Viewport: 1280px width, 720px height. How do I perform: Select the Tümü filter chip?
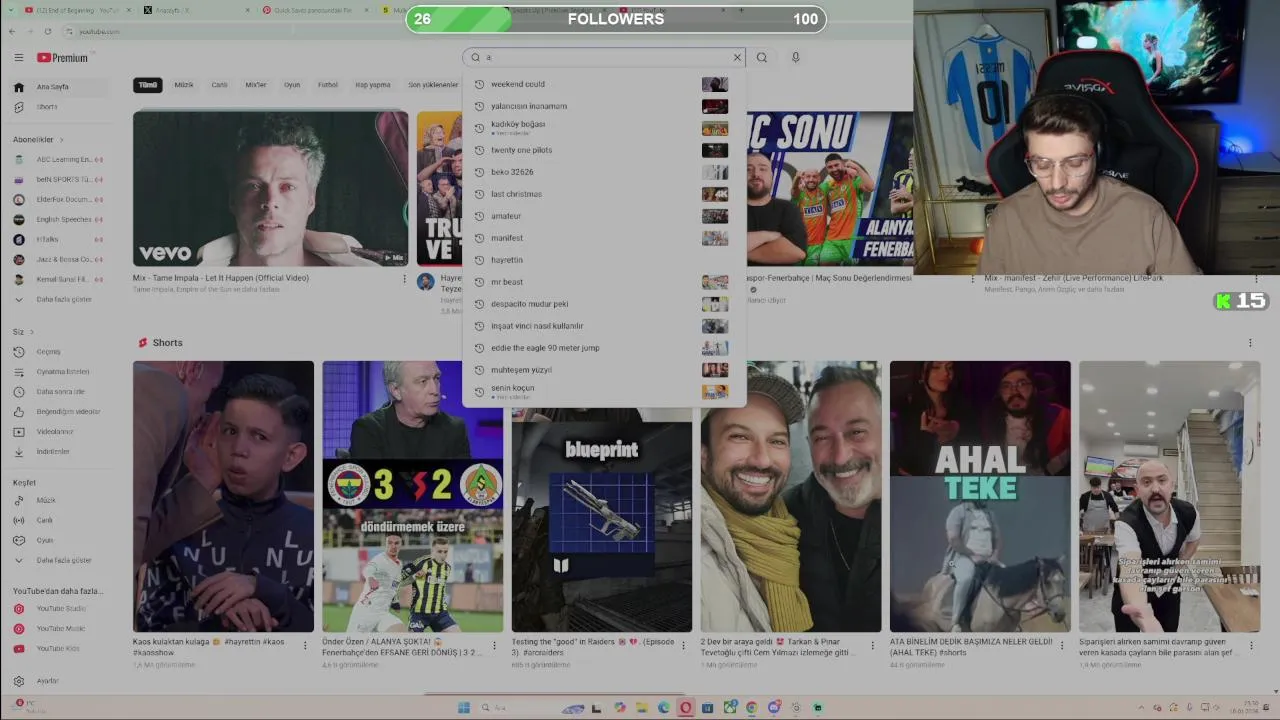point(148,85)
